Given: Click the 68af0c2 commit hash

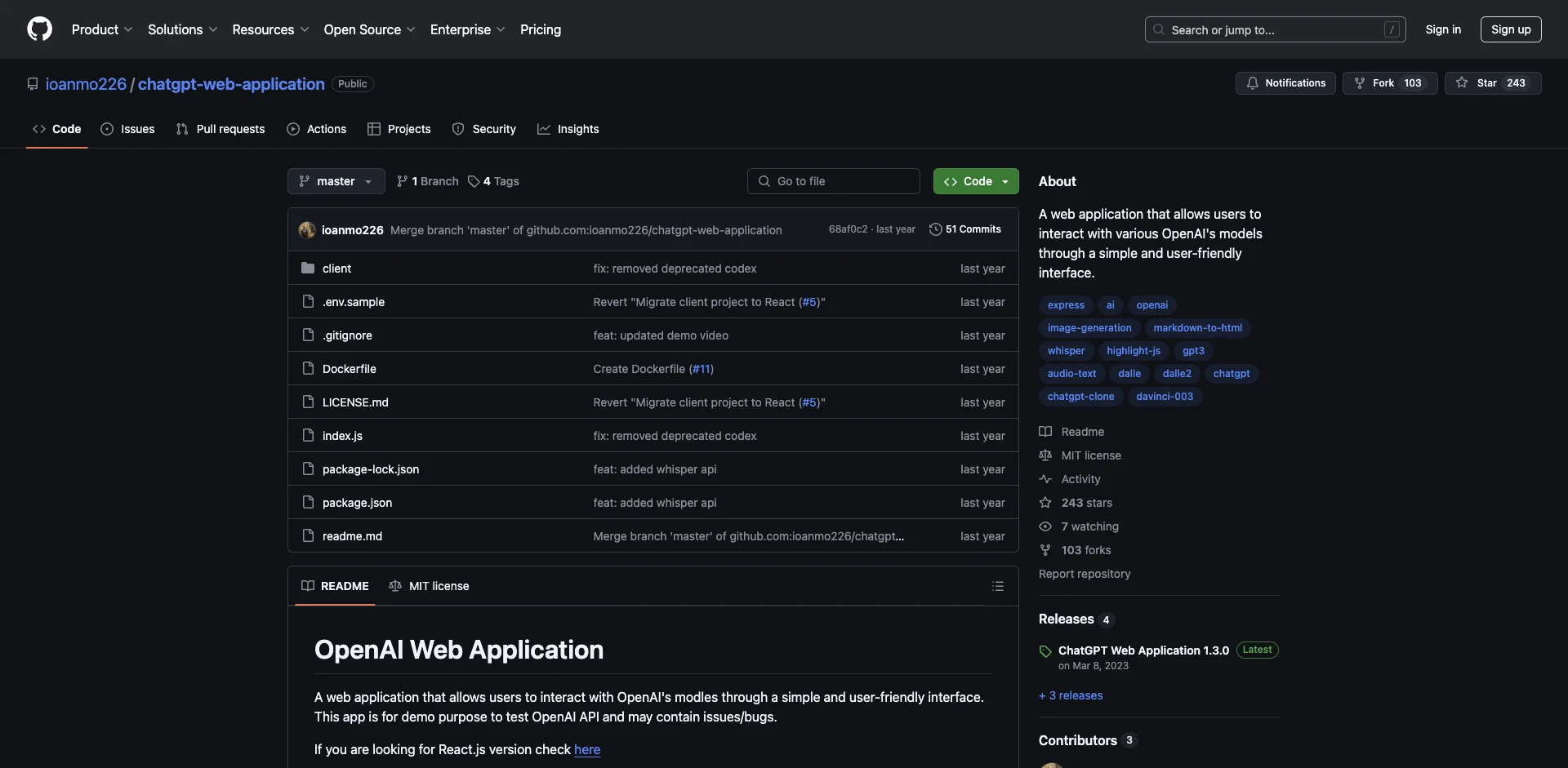Looking at the screenshot, I should [848, 229].
